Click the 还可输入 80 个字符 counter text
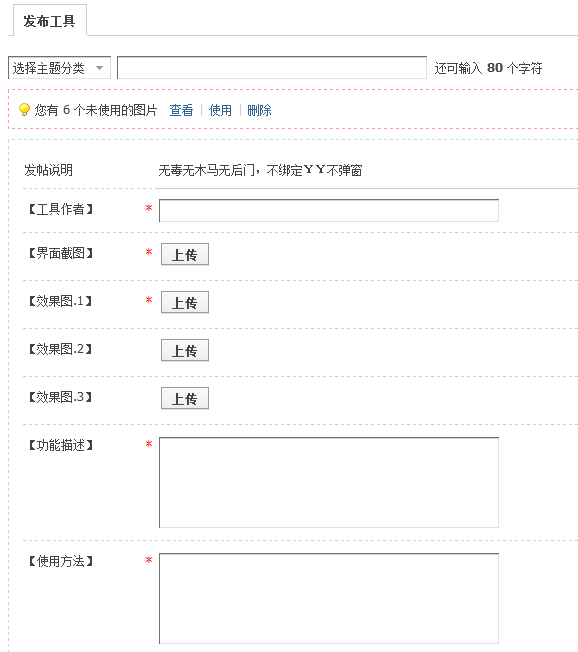Viewport: 578px width, 652px height. pos(489,68)
